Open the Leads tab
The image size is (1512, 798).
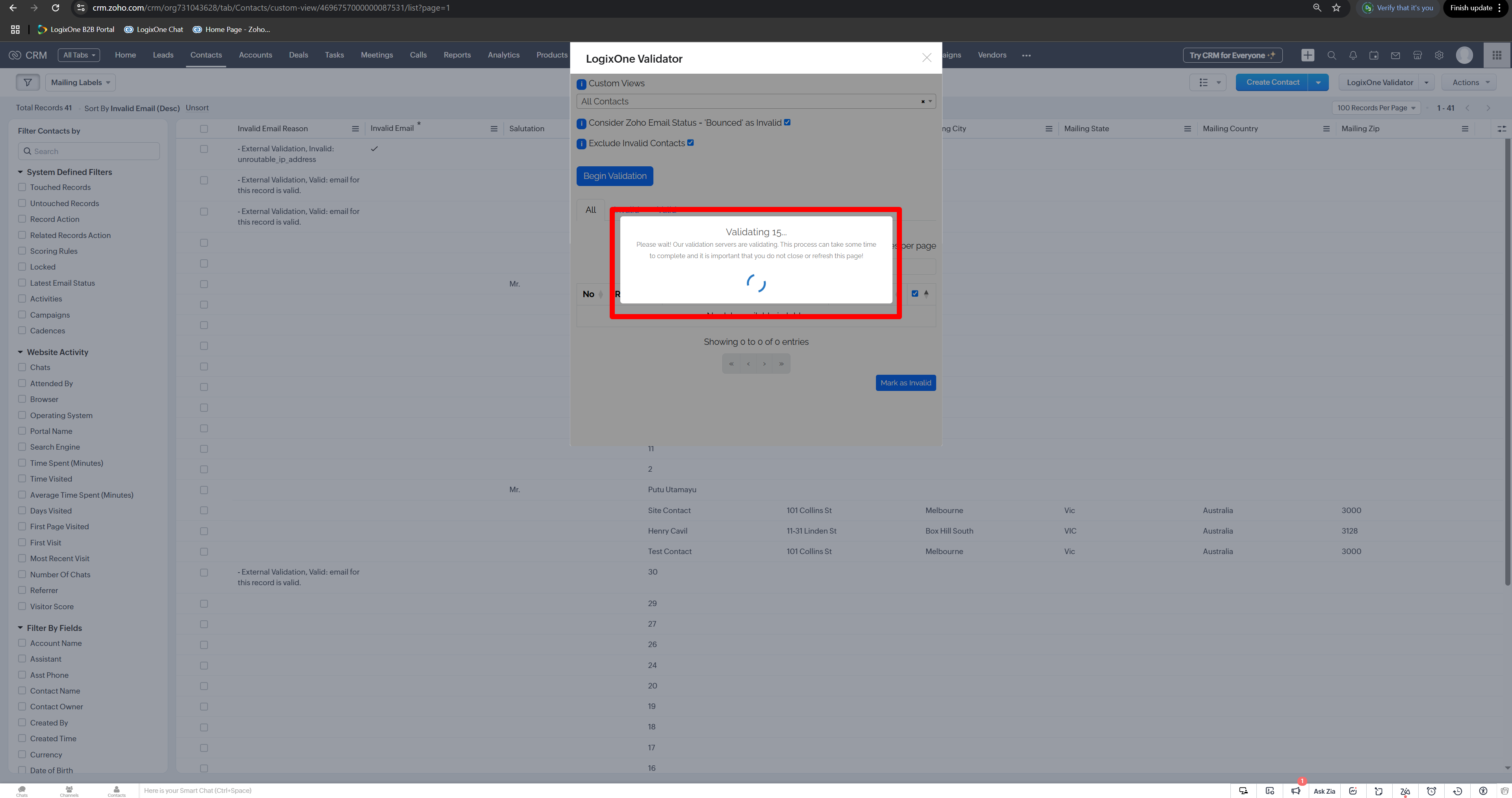(x=163, y=55)
